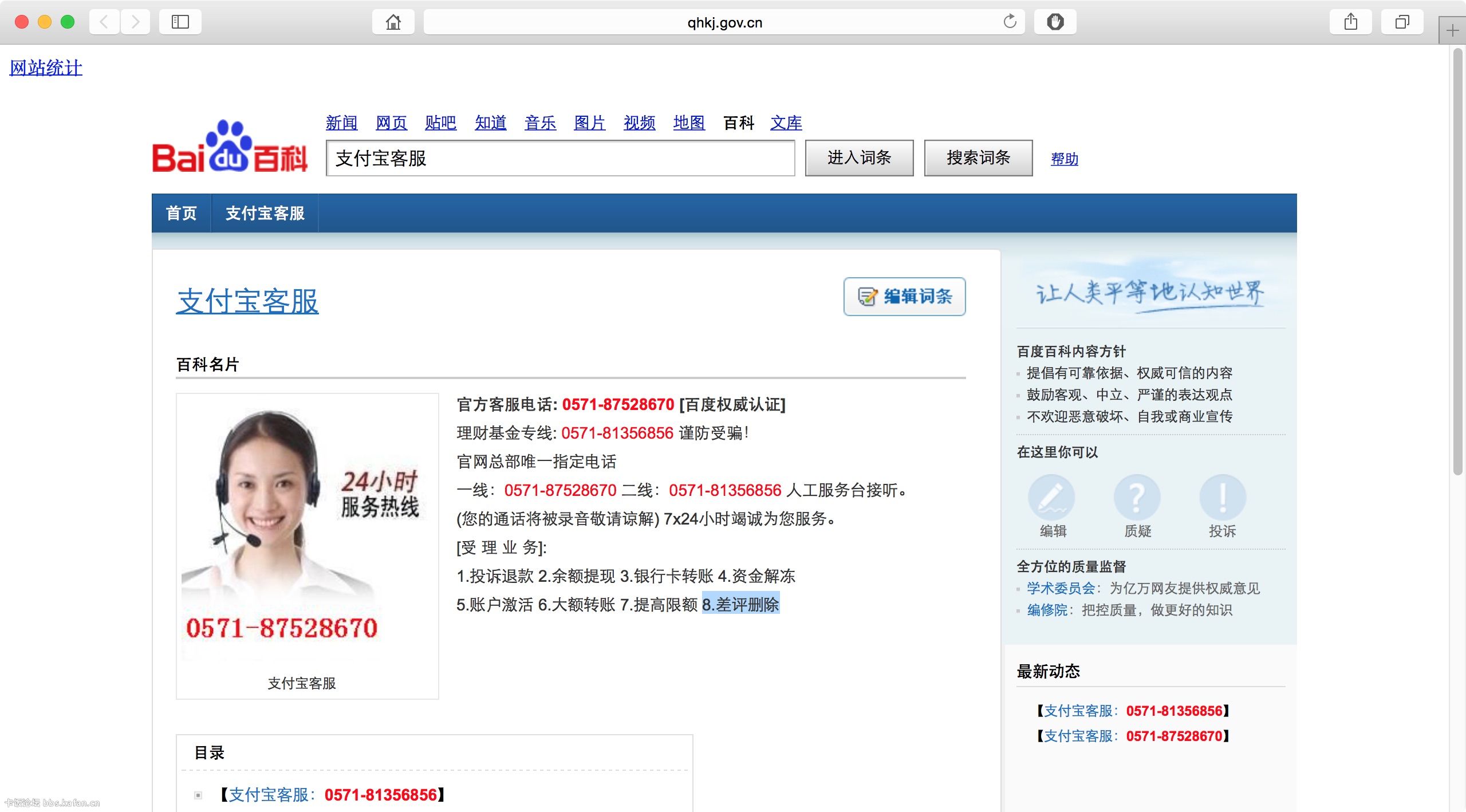Click the Share icon in toolbar
1466x812 pixels.
[x=1350, y=22]
